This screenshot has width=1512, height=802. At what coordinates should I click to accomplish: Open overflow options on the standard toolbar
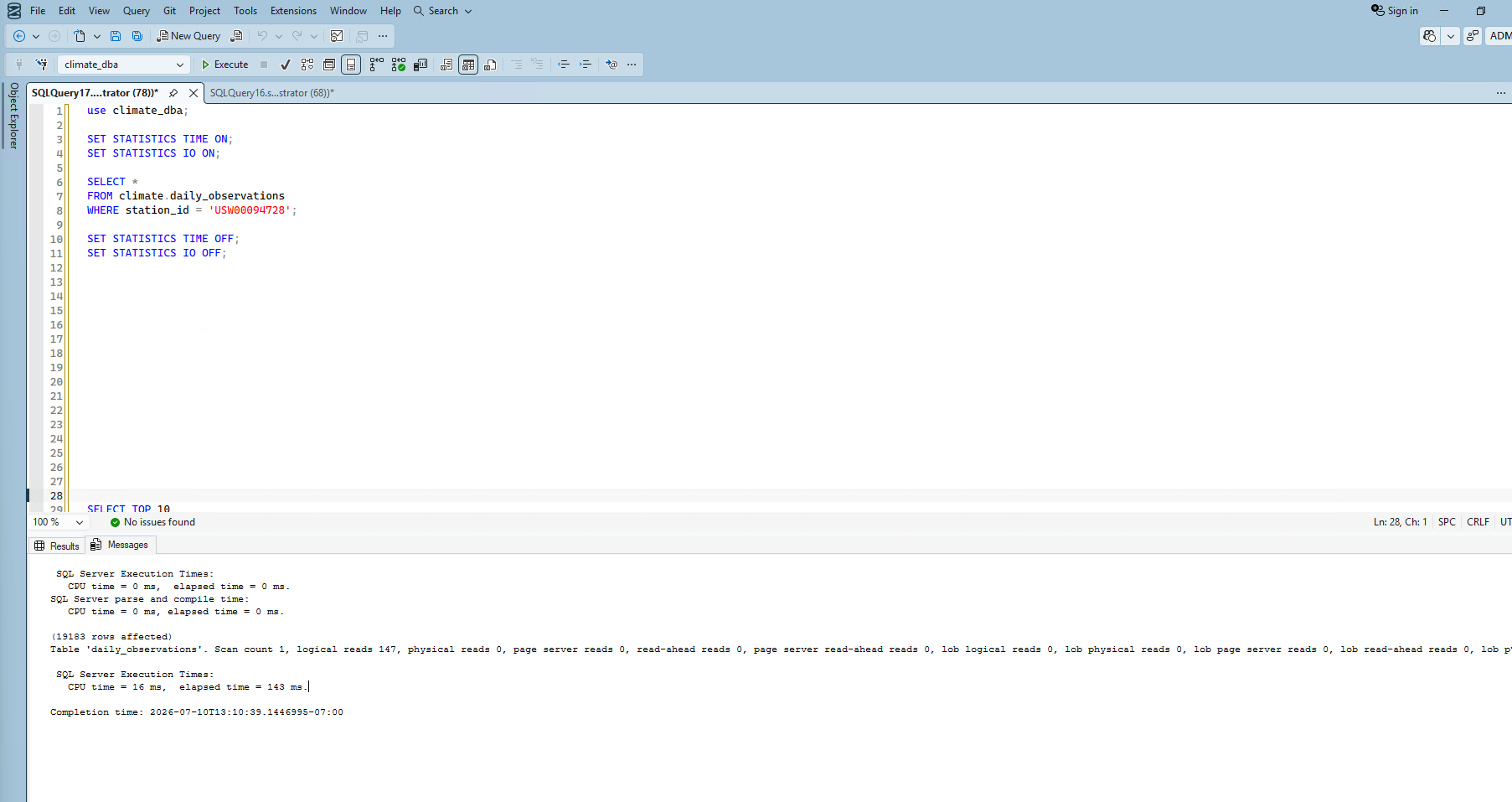[383, 36]
